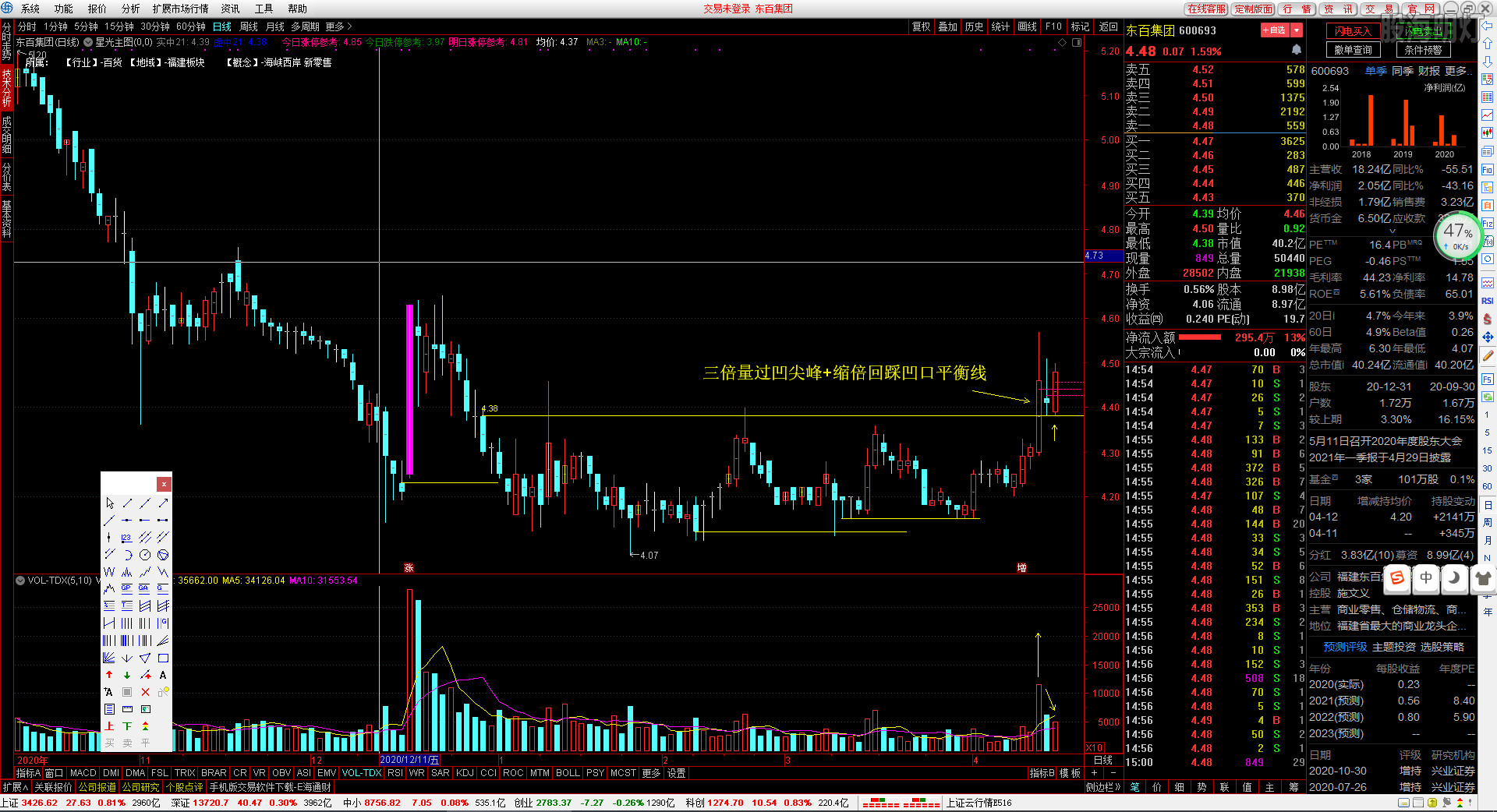The height and width of the screenshot is (812, 1497).
Task: Select the Gann fan lines tool
Action: click(110, 658)
